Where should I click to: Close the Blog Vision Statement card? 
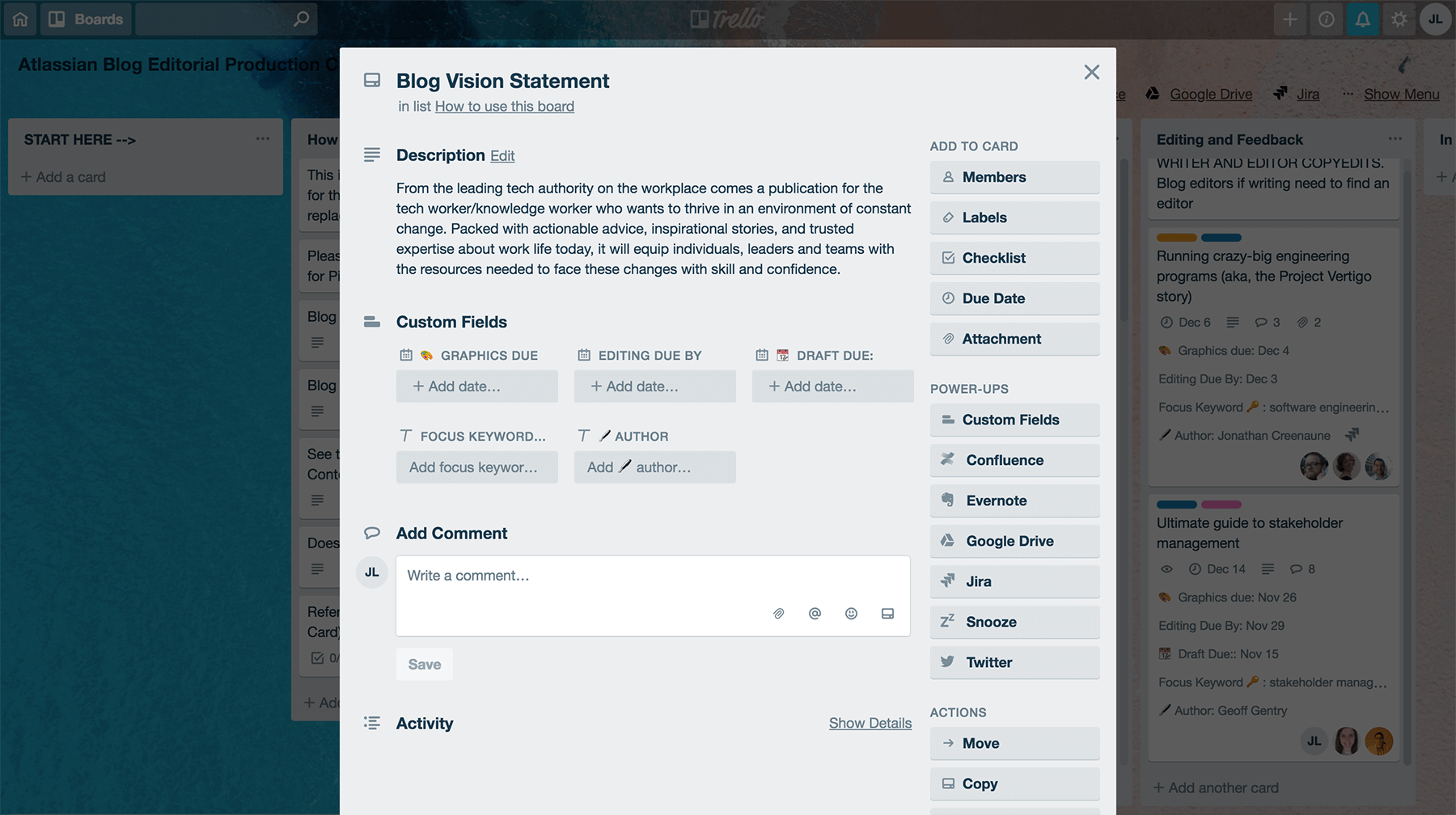tap(1092, 72)
